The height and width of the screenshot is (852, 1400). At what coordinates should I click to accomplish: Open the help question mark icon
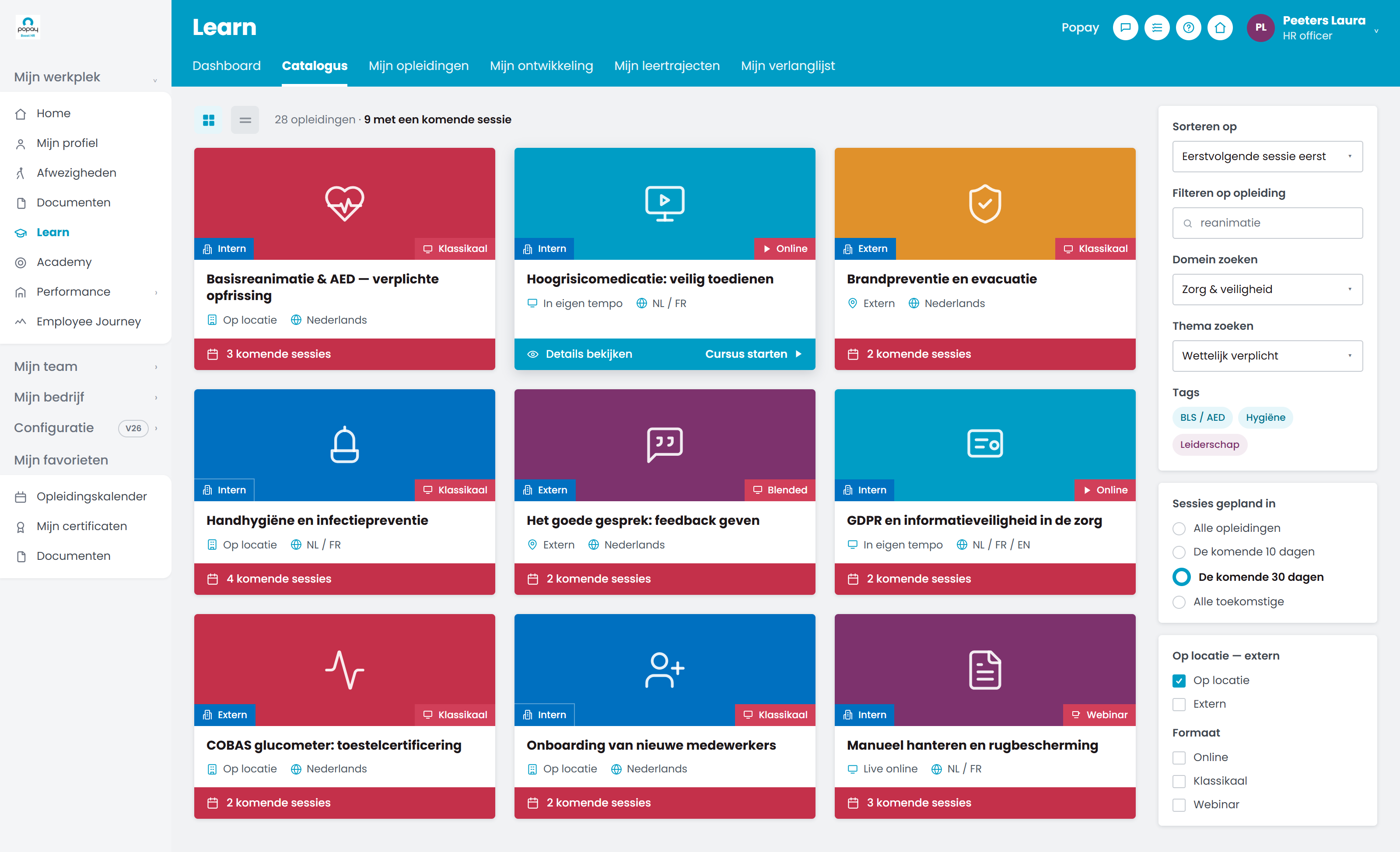coord(1188,27)
